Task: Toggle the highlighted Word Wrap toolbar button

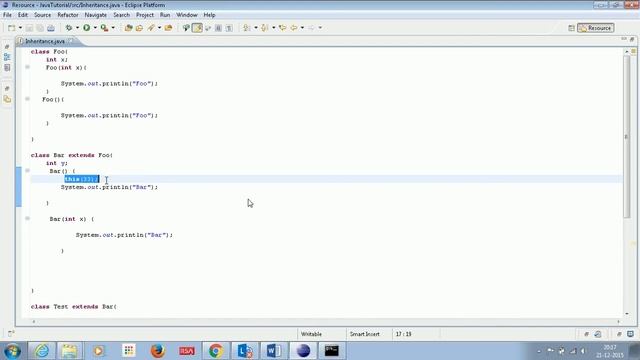Action: [197, 28]
